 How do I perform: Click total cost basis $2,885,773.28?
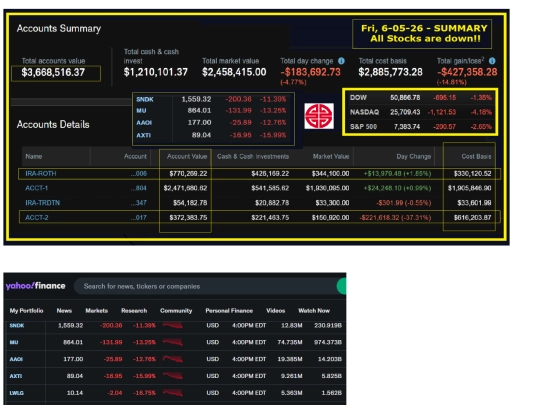click(390, 72)
